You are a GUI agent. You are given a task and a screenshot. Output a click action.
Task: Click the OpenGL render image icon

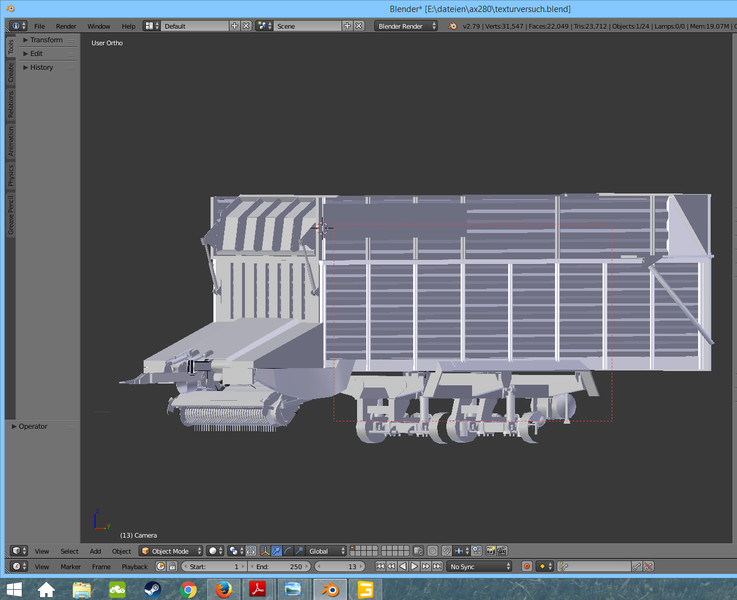tap(490, 551)
